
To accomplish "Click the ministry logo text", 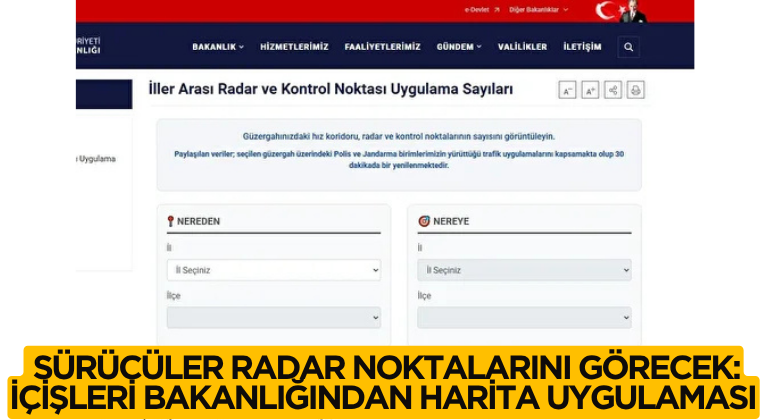I will (x=88, y=46).
